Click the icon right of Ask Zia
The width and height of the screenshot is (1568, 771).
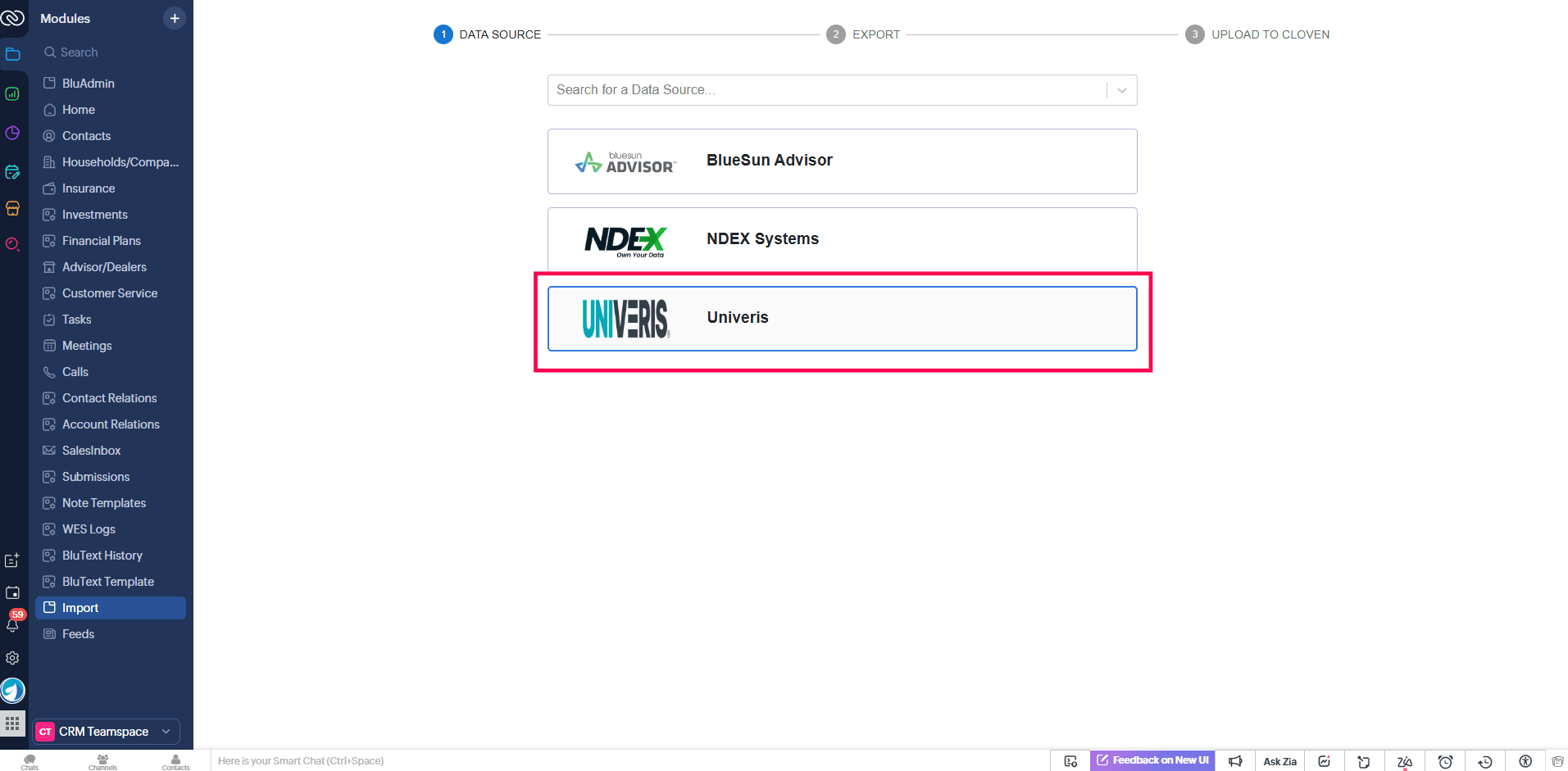coord(1324,761)
